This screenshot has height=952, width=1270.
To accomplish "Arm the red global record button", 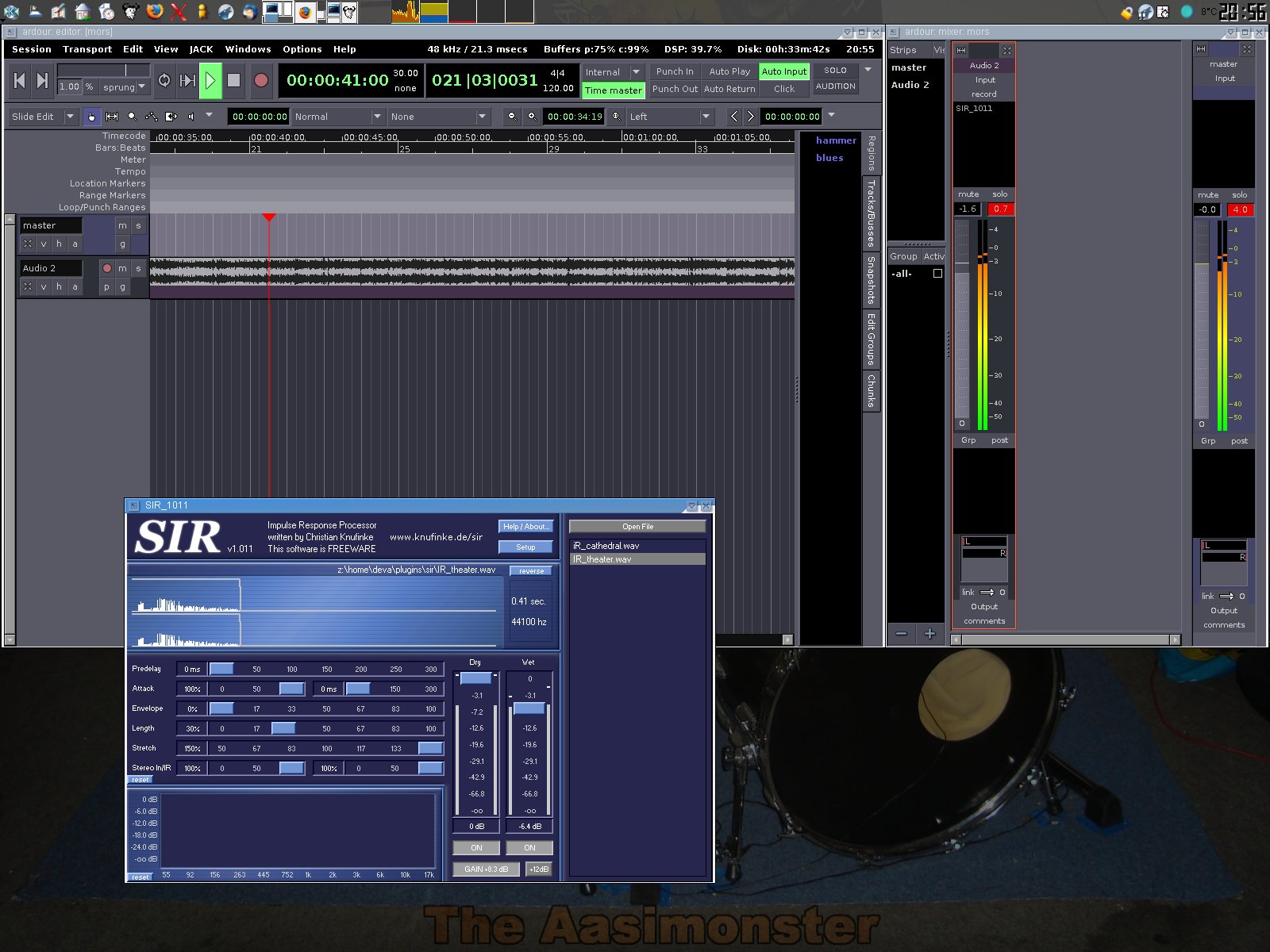I will pyautogui.click(x=260, y=80).
